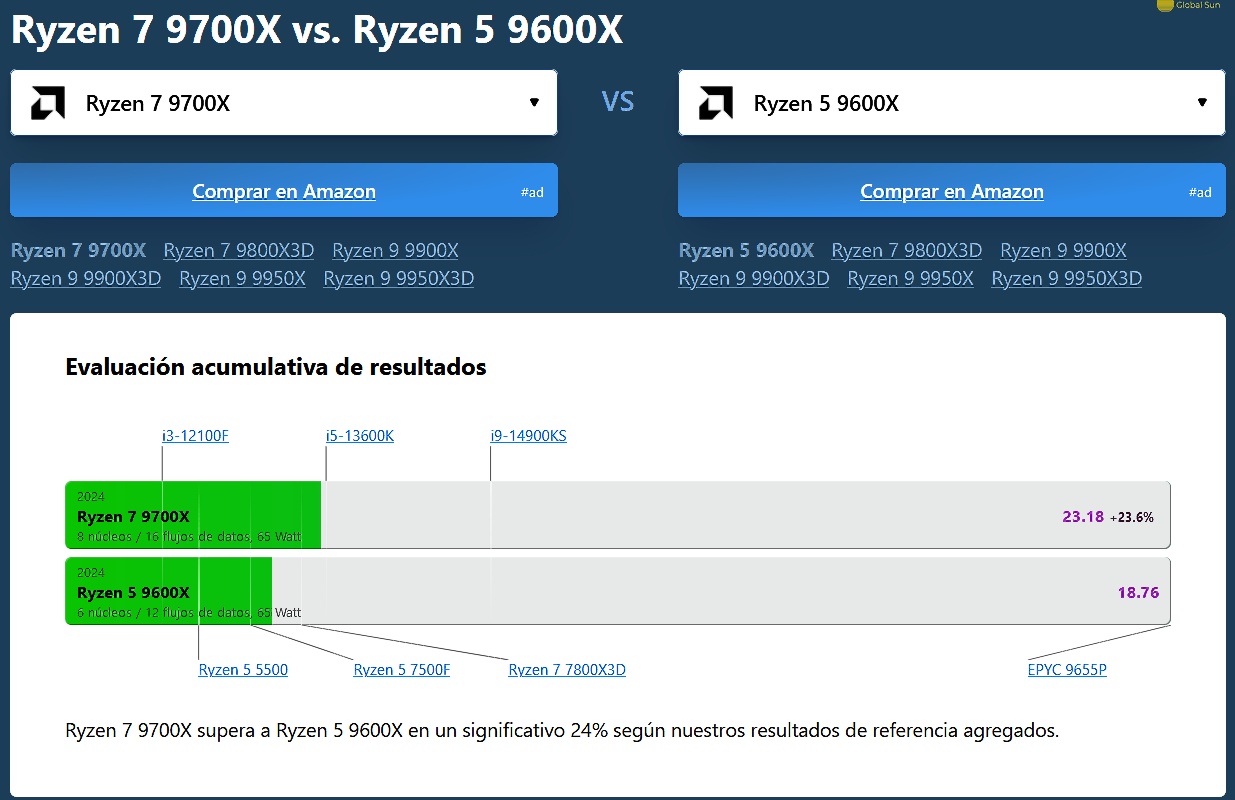This screenshot has width=1235, height=800.
Task: Open the Ryzen 7 9700X processor dropdown
Action: point(284,102)
